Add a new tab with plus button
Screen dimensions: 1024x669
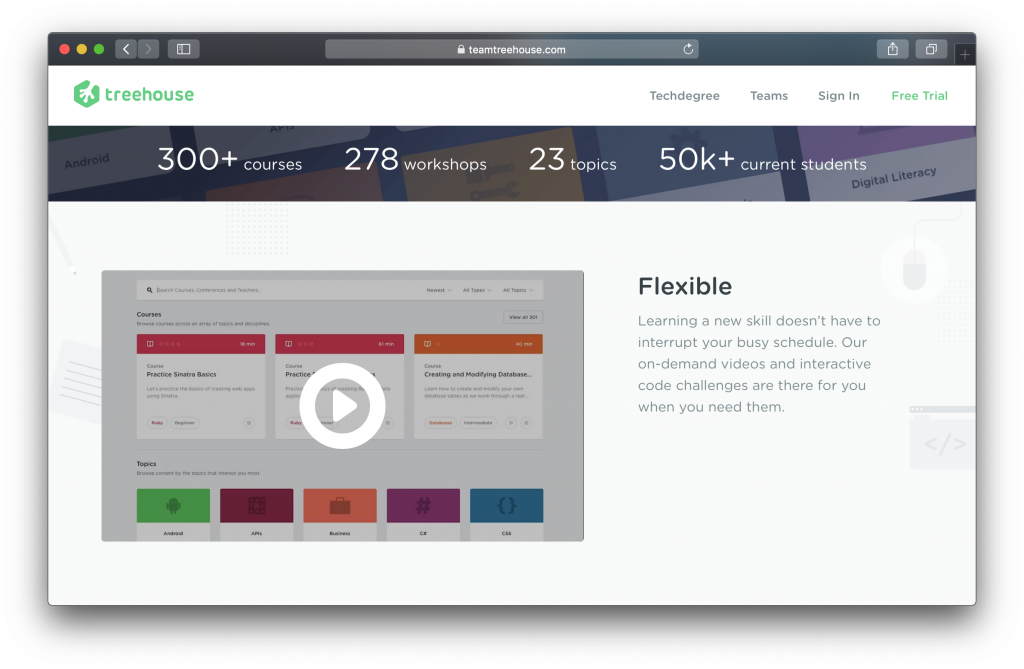[965, 54]
